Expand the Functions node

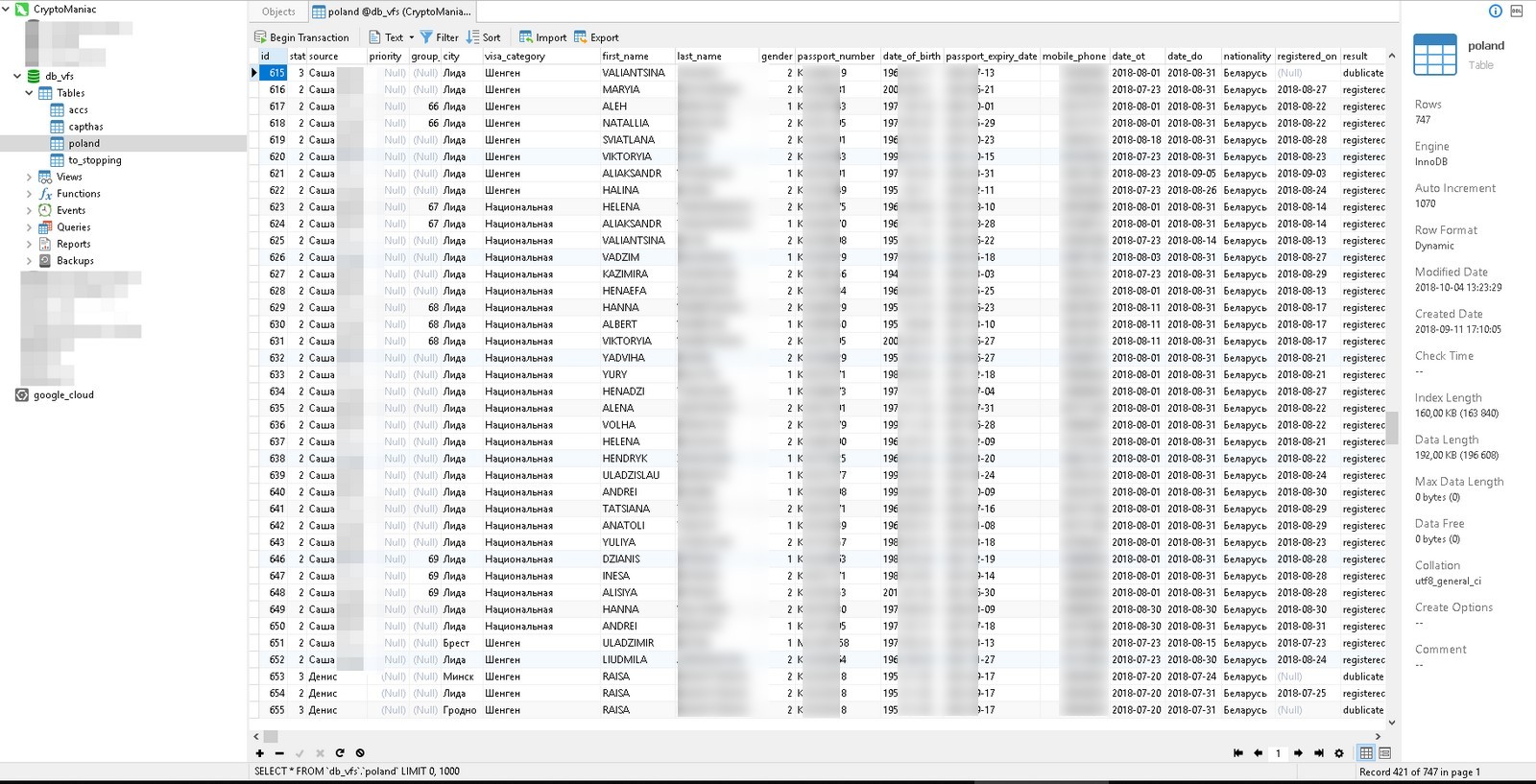coord(29,194)
